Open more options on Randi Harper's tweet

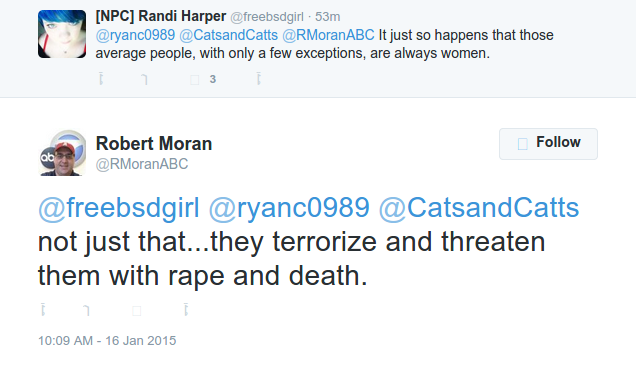258,79
